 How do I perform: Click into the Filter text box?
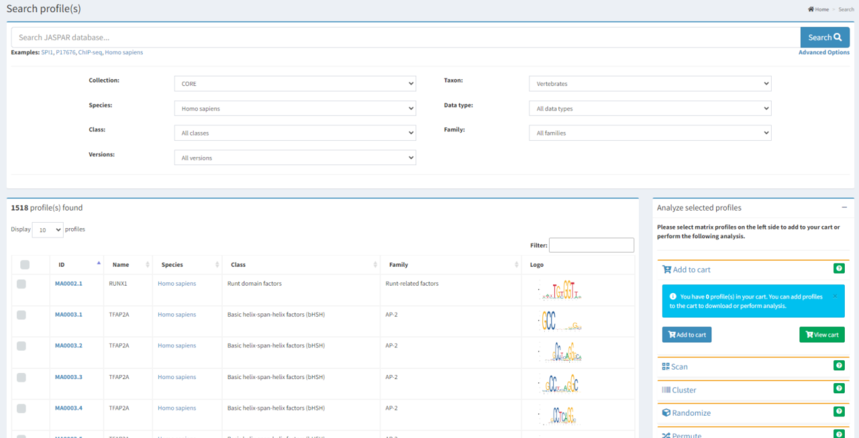click(x=591, y=245)
